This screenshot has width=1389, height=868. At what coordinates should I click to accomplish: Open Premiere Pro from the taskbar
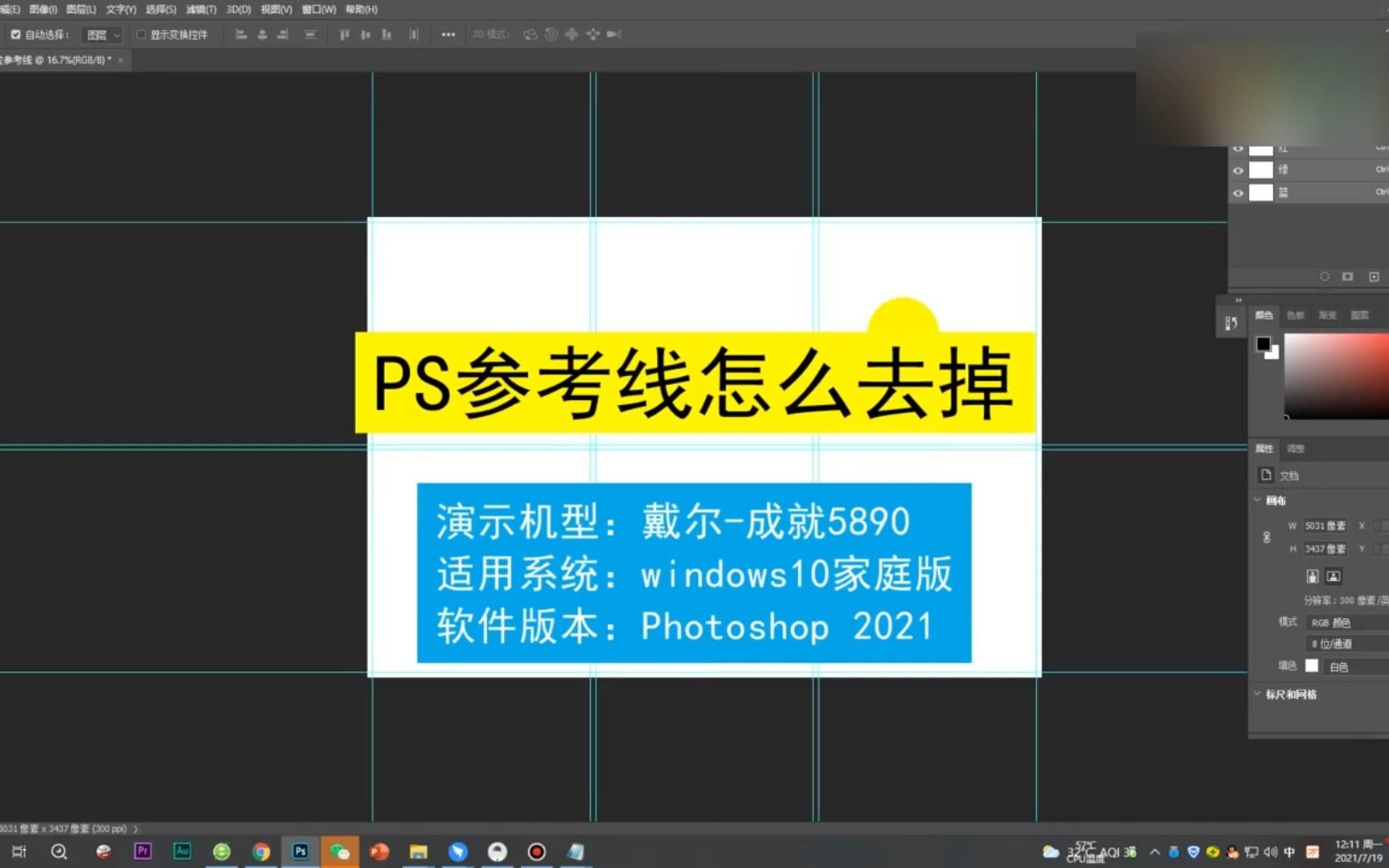tap(143, 851)
